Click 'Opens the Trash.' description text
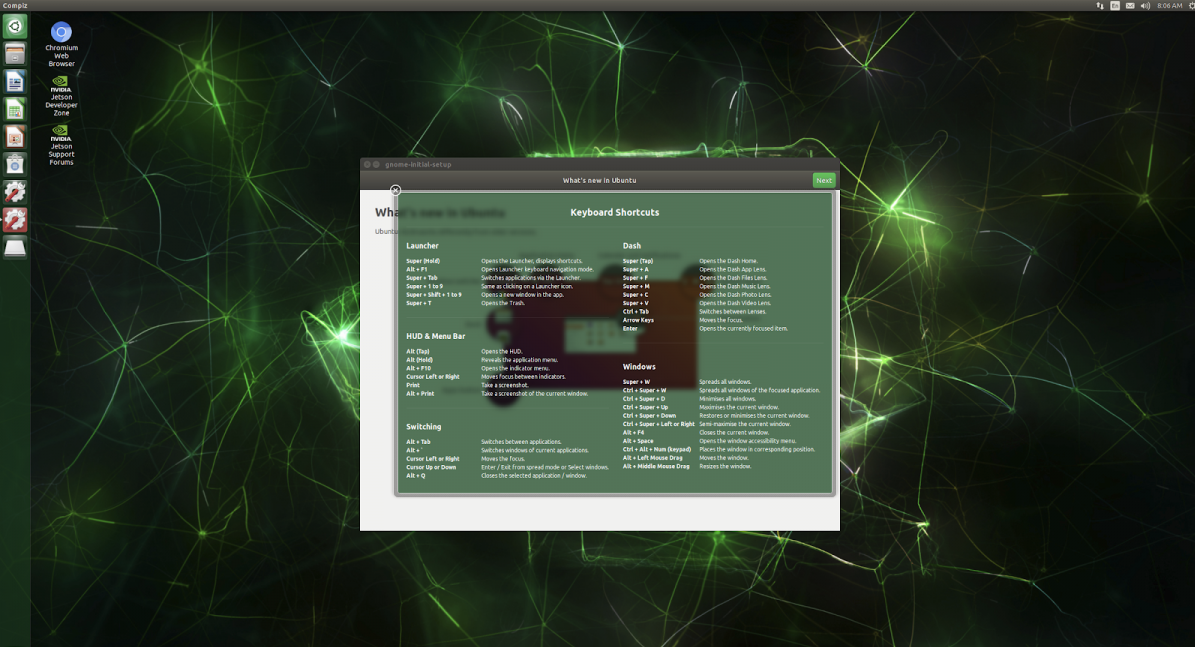The image size is (1195, 647). click(503, 303)
